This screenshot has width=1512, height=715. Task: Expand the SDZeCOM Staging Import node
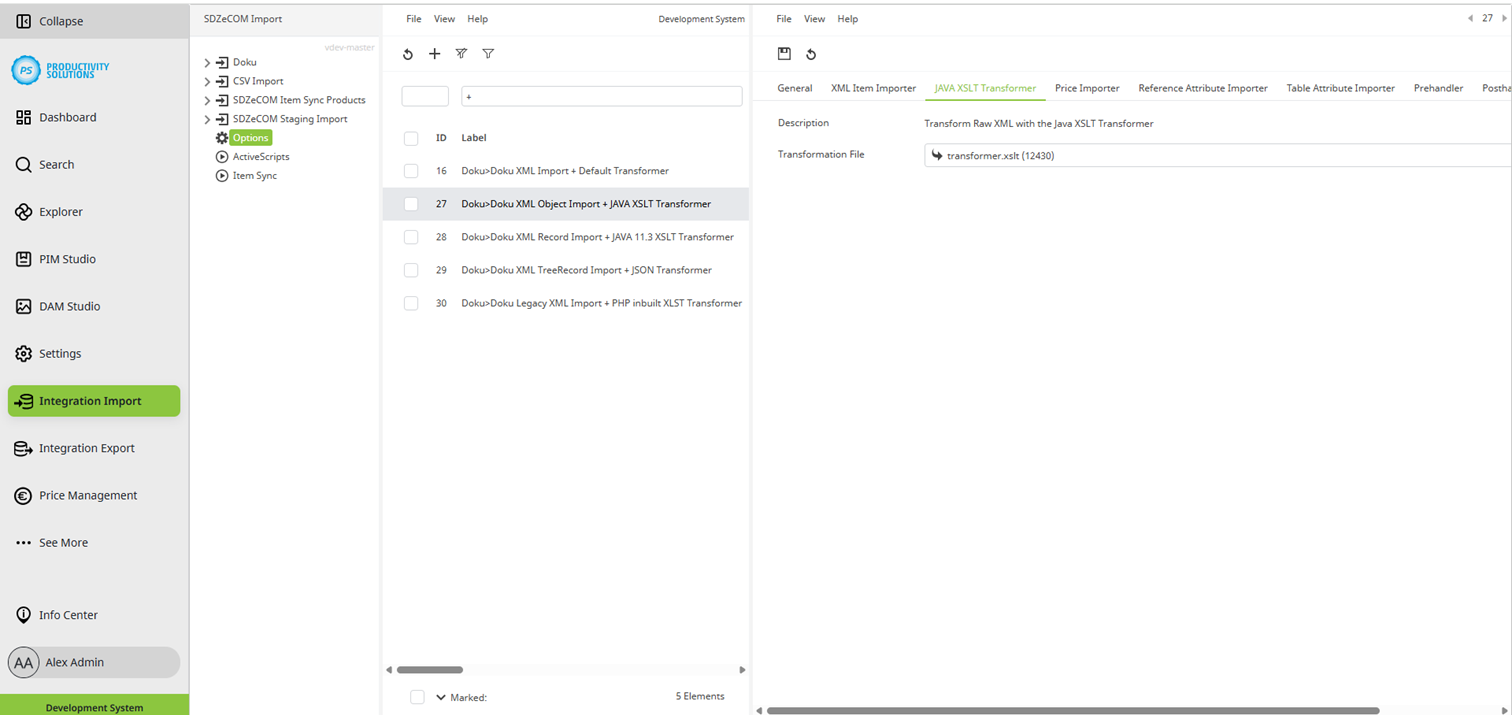(x=207, y=118)
